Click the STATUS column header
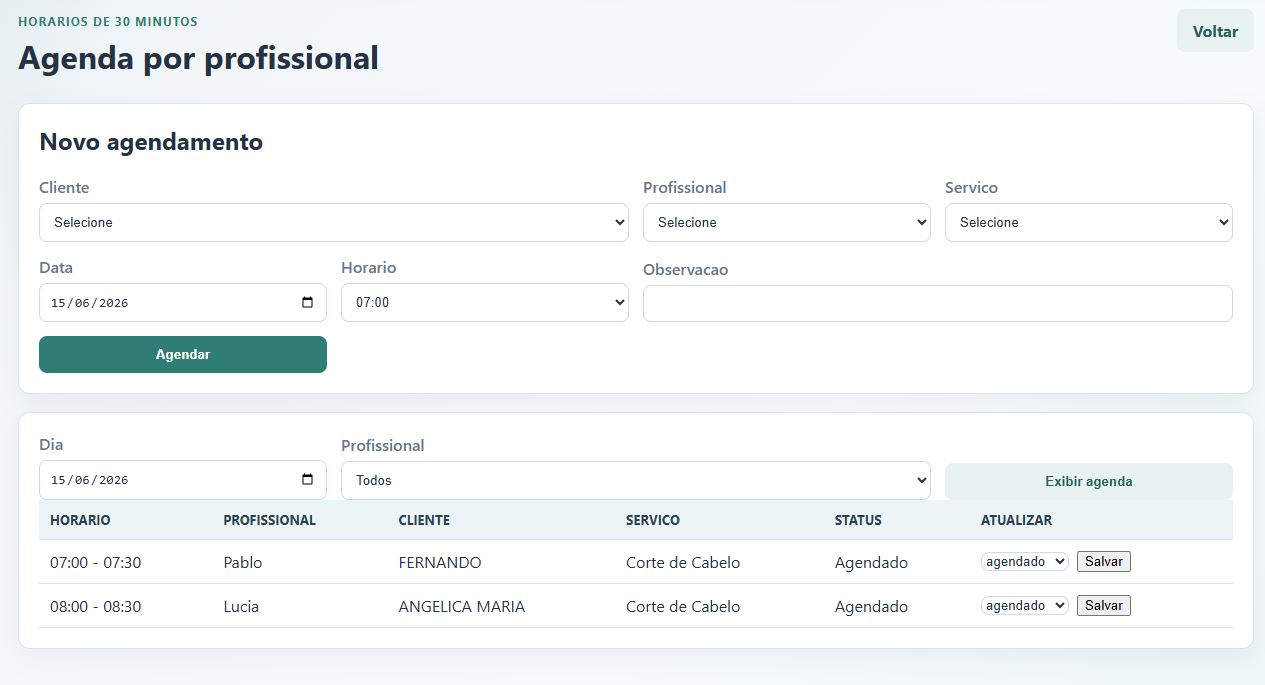This screenshot has width=1265, height=685. [858, 520]
